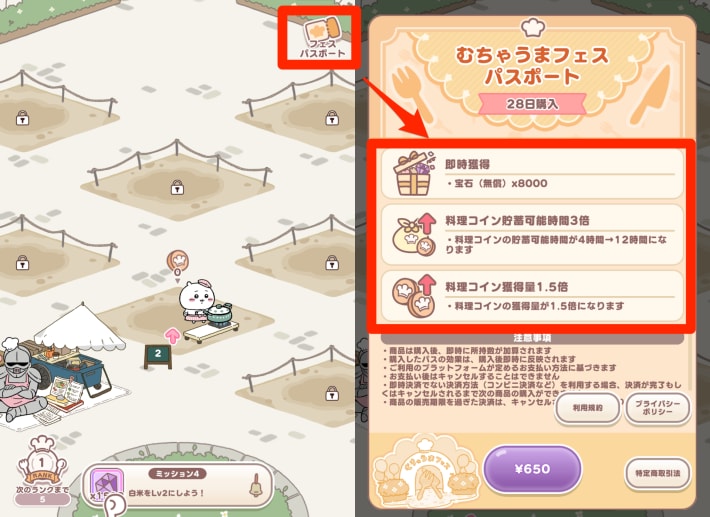Select the 料理コイン獲得量1.5倍 benefit row

pyautogui.click(x=532, y=296)
